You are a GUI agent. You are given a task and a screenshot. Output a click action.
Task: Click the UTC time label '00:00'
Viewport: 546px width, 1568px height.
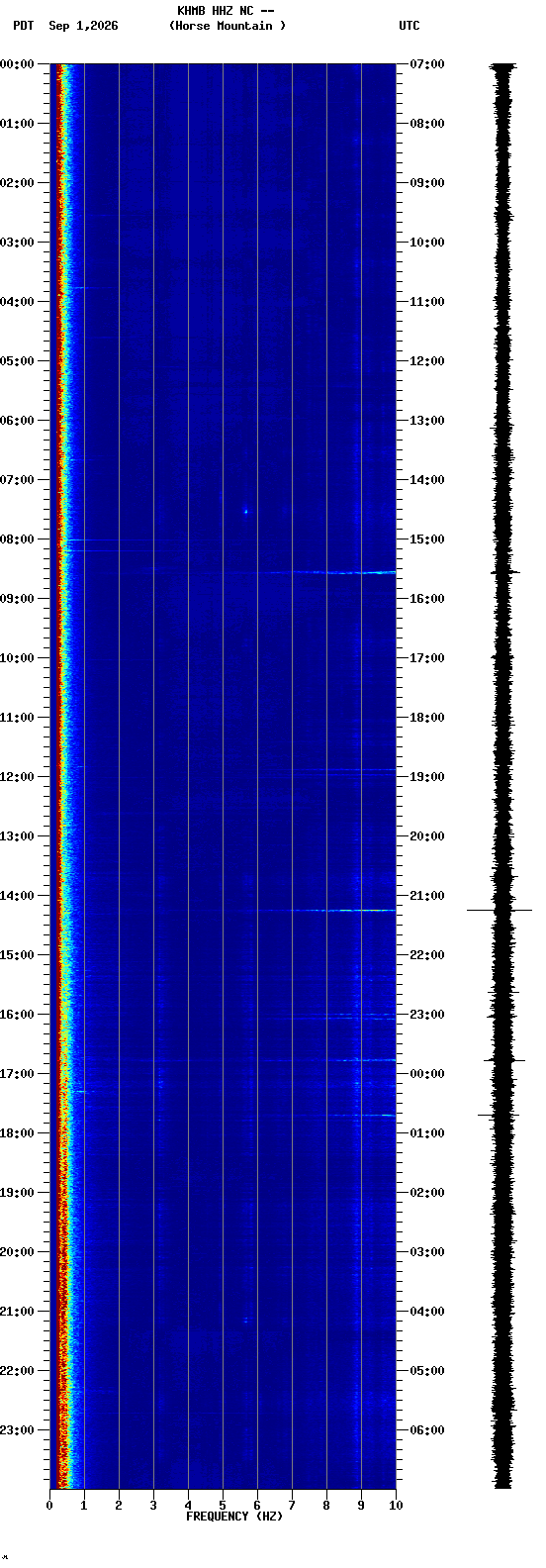(x=427, y=1074)
